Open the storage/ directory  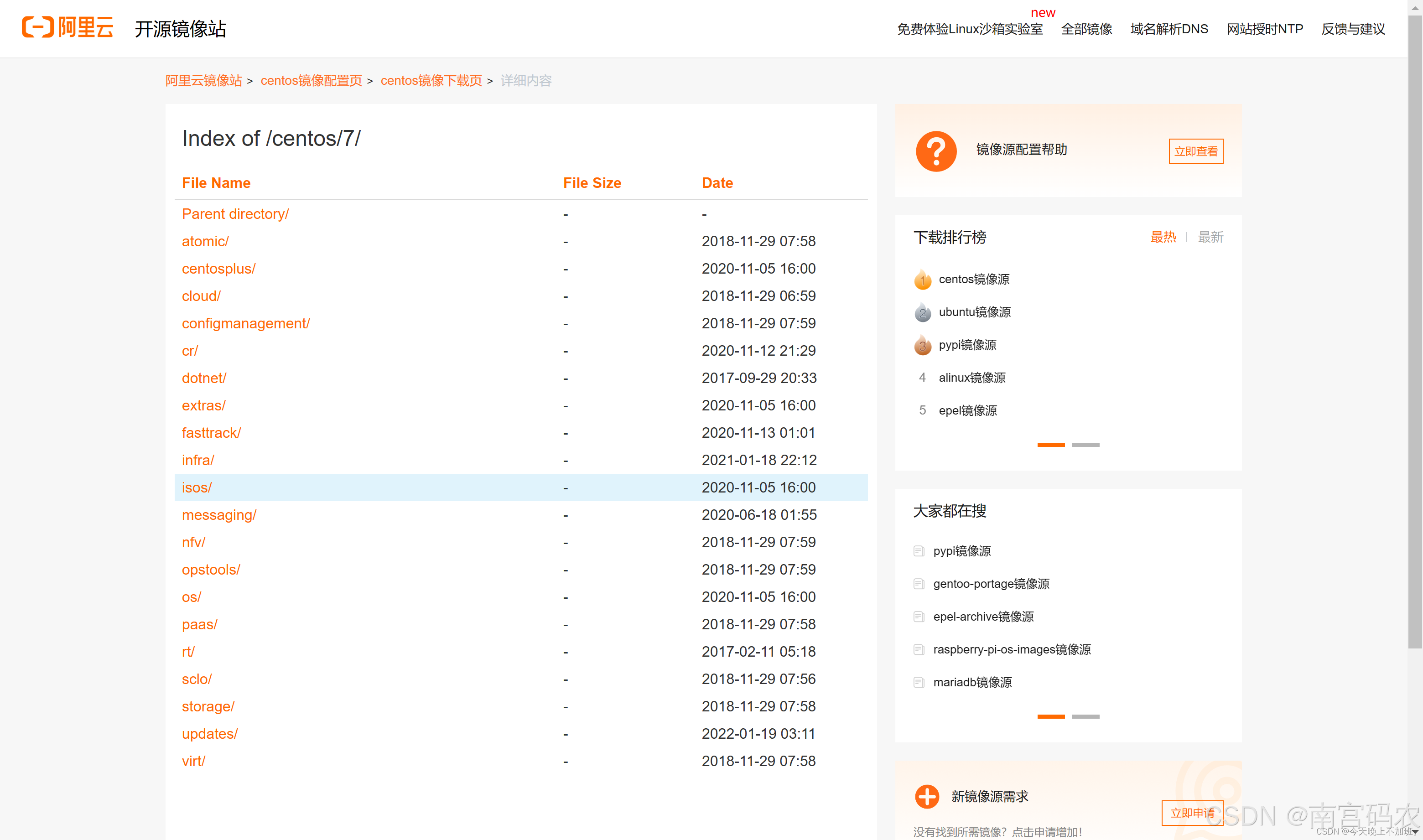coord(208,706)
